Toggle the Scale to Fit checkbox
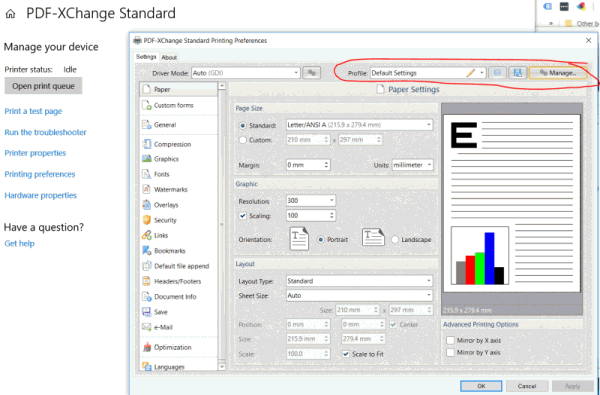600x395 pixels. pyautogui.click(x=346, y=354)
